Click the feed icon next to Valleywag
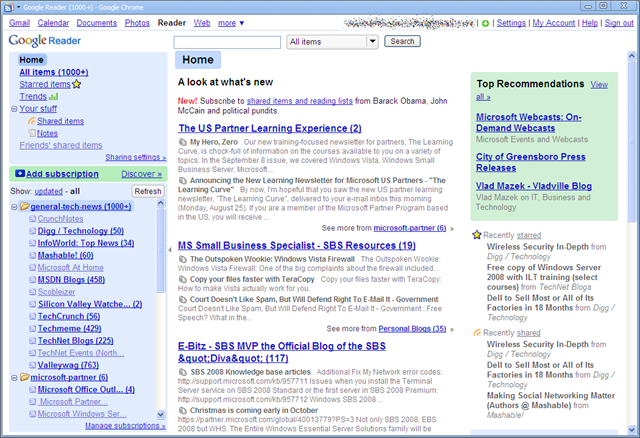The image size is (640, 438). pyautogui.click(x=33, y=365)
